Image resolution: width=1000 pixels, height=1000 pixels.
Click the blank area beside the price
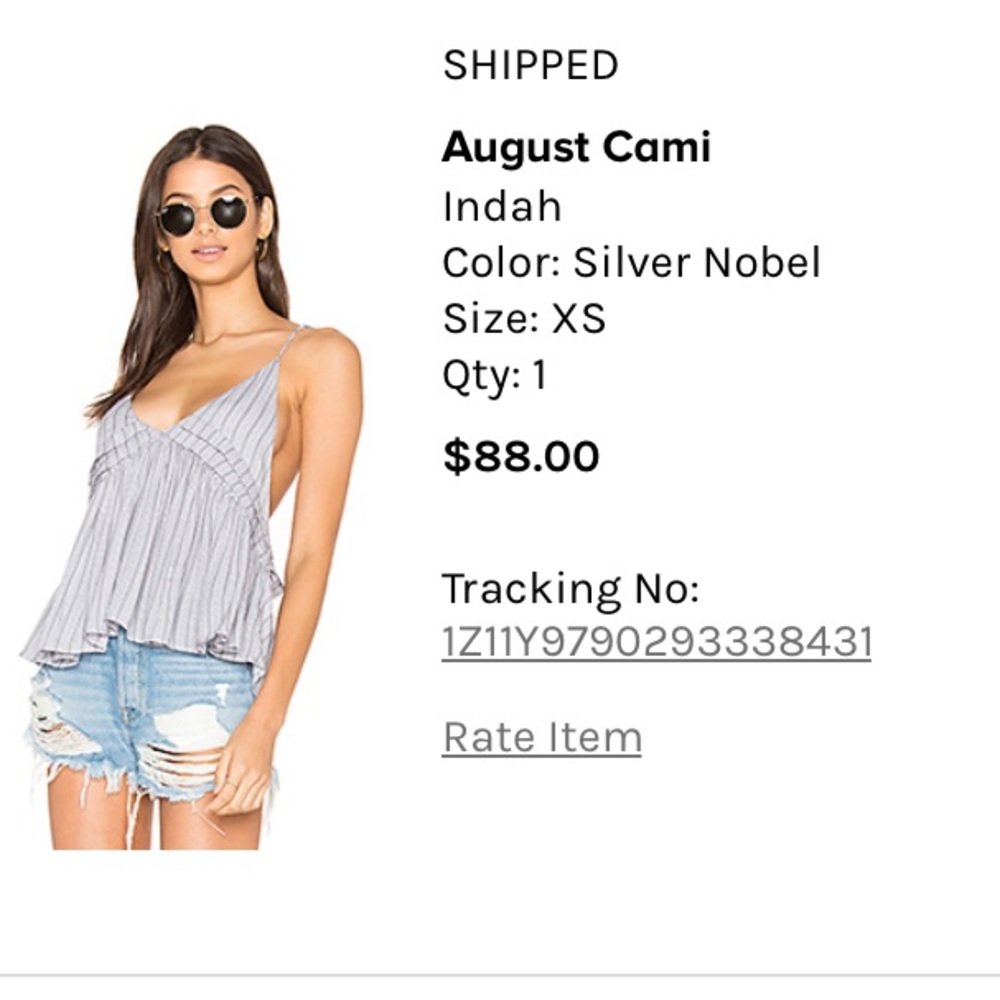[x=800, y=454]
